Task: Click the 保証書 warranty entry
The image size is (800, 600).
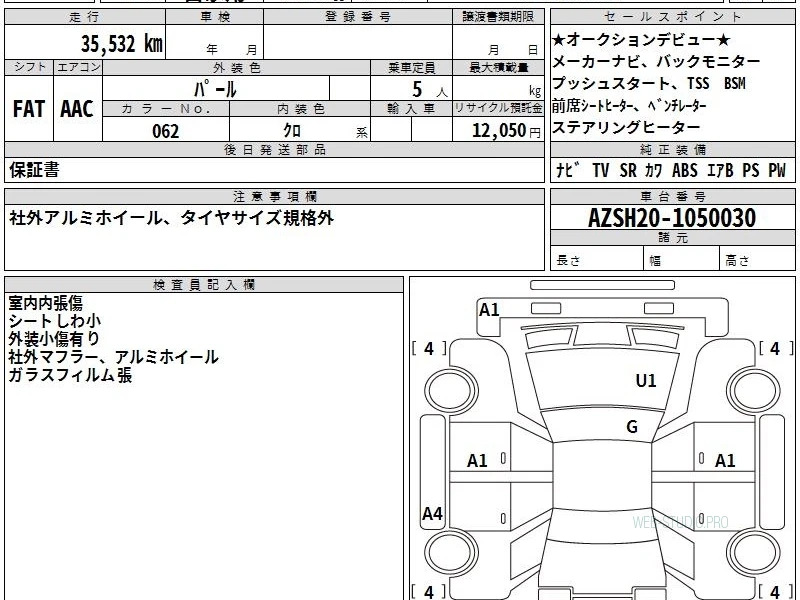Action: pyautogui.click(x=34, y=170)
